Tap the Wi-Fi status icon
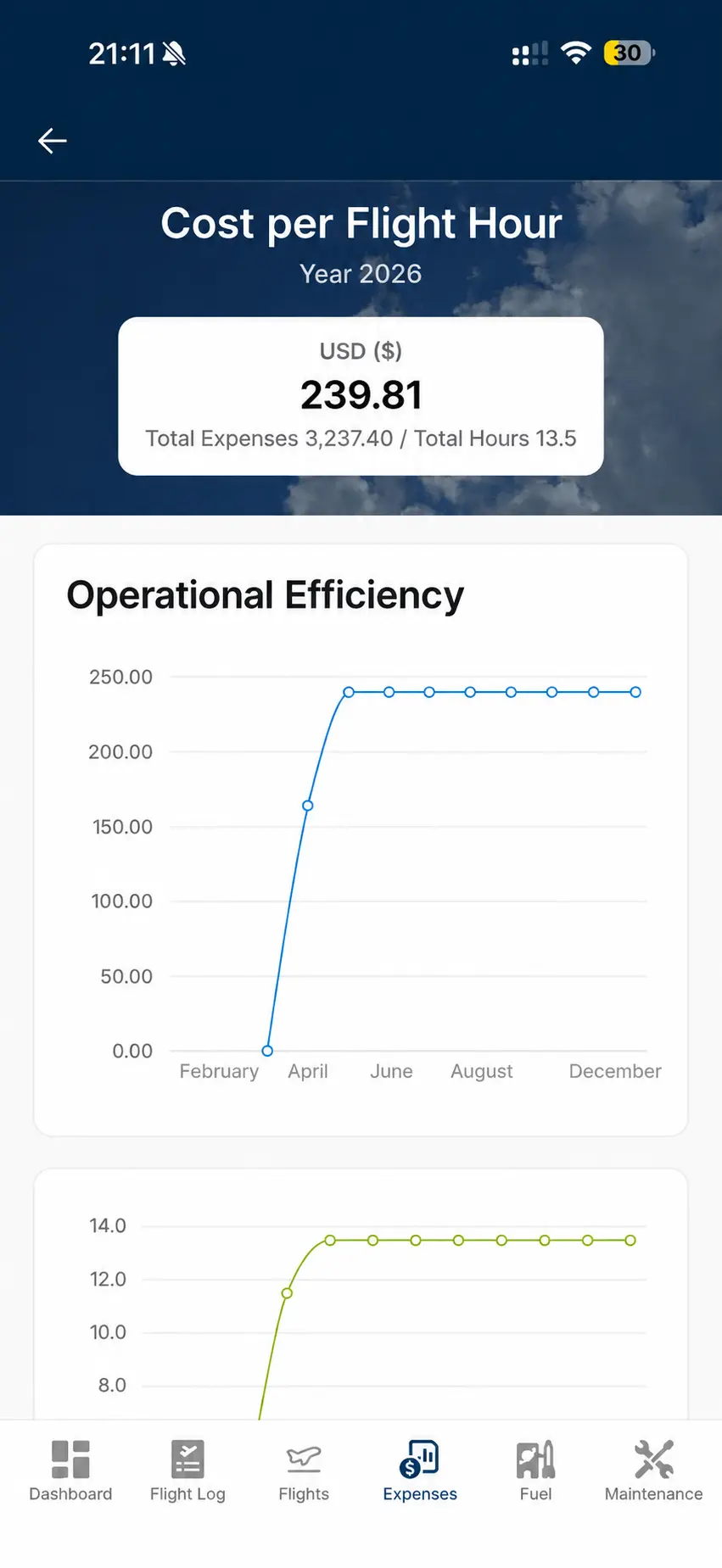Image resolution: width=722 pixels, height=1568 pixels. pyautogui.click(x=576, y=53)
